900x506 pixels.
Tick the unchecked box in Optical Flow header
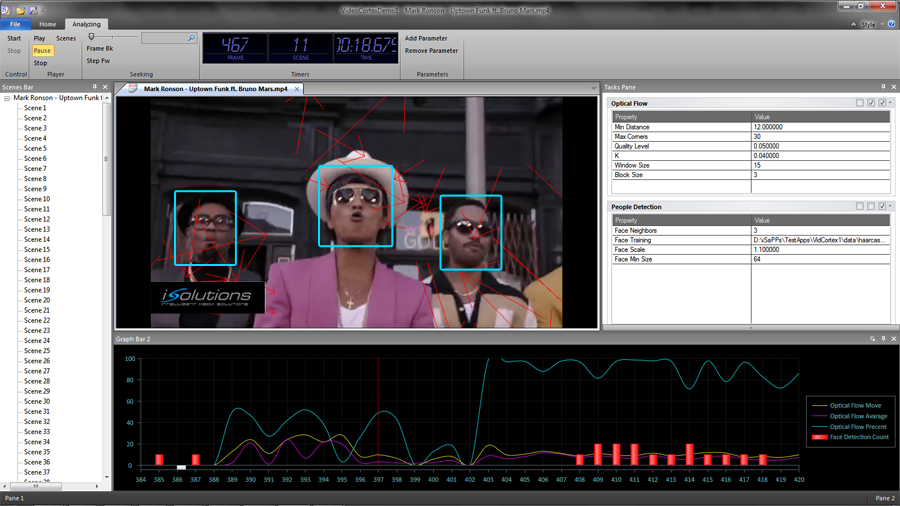click(x=860, y=103)
